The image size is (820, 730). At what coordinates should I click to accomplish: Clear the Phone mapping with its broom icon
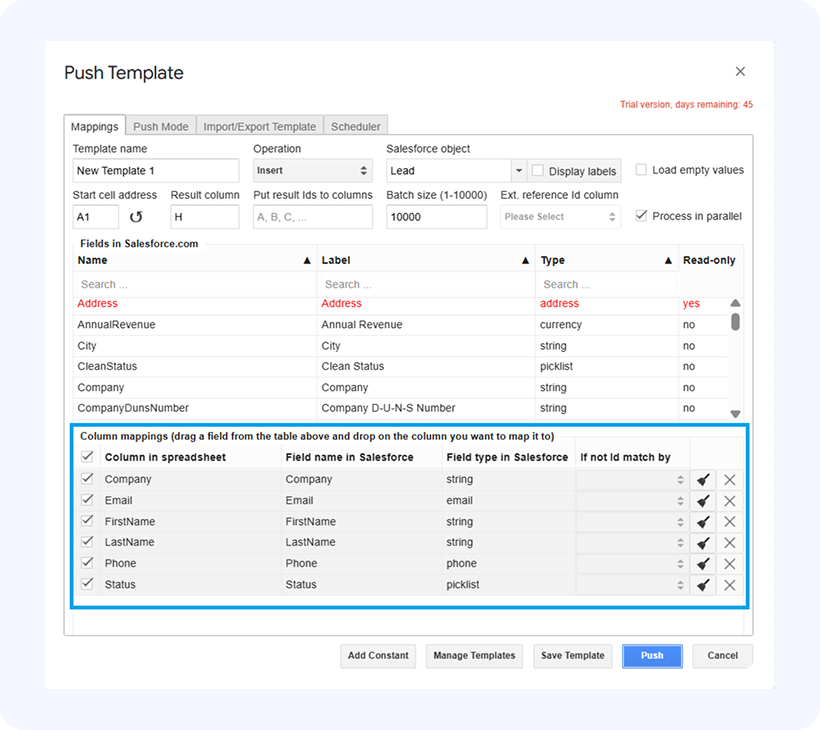(703, 564)
